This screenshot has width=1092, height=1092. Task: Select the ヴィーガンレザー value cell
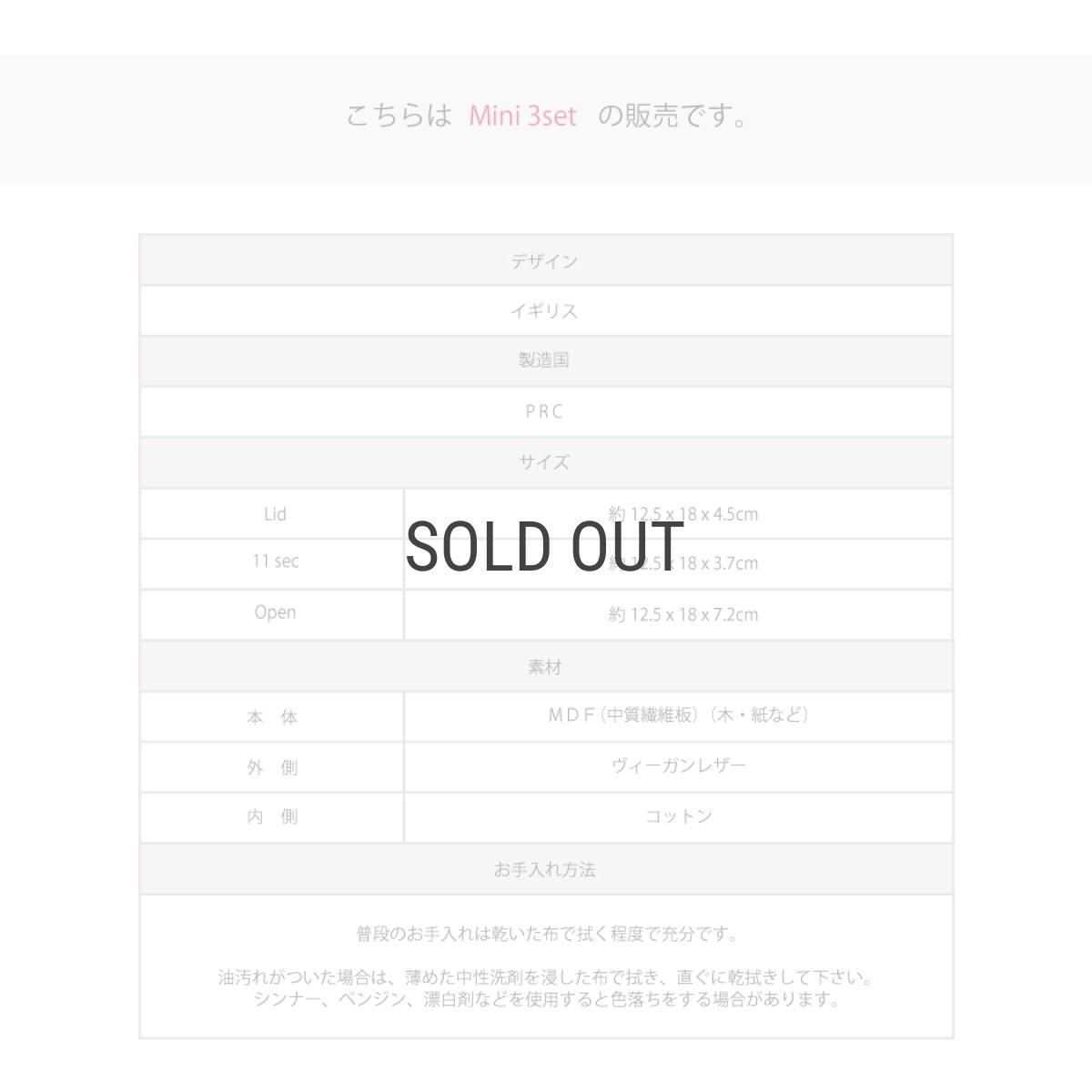[x=679, y=767]
